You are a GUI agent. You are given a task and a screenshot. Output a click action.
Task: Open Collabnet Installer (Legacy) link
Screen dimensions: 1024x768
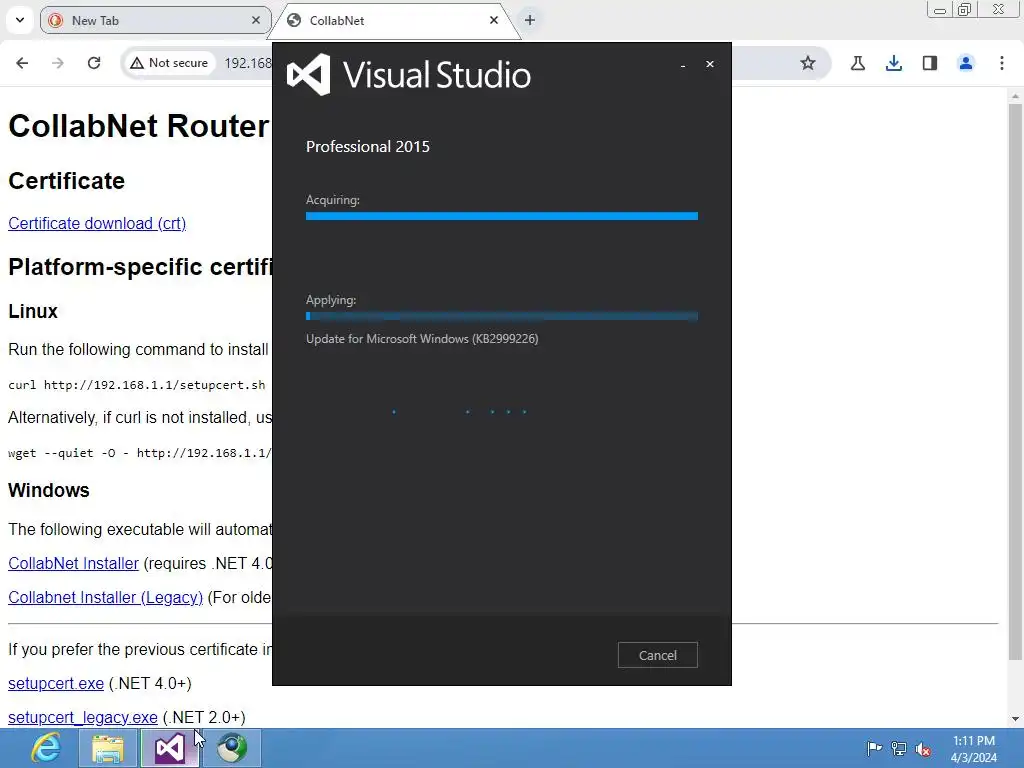pos(105,597)
